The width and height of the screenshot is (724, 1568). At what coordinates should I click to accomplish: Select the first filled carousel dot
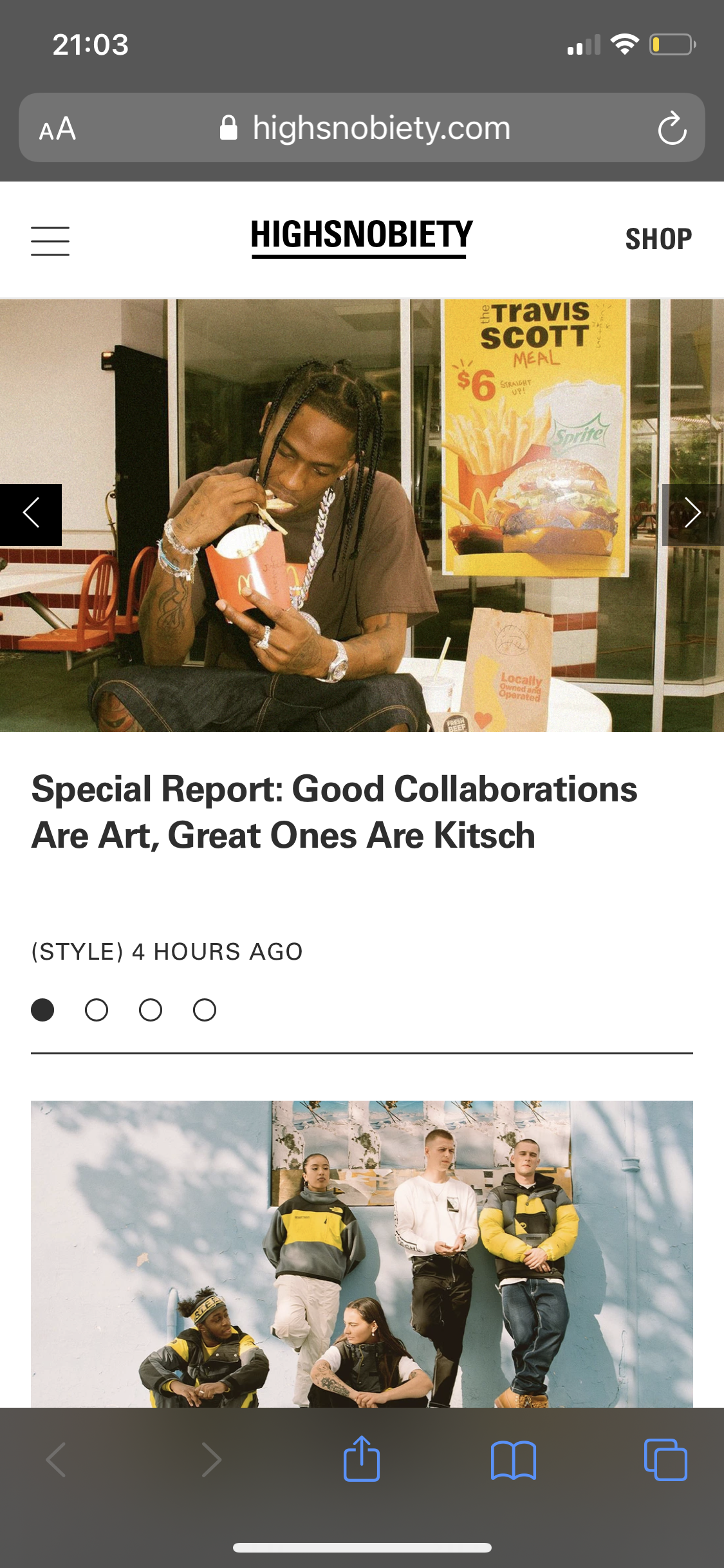coord(42,1010)
